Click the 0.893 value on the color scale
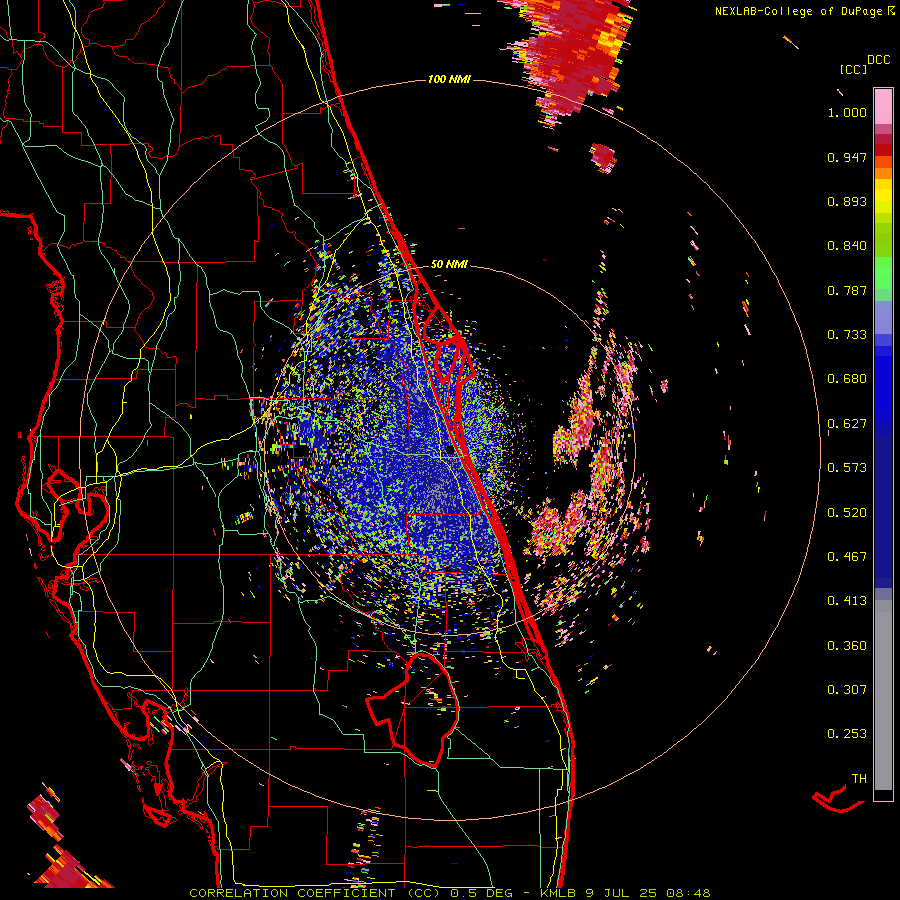Viewport: 900px width, 900px height. click(x=847, y=201)
